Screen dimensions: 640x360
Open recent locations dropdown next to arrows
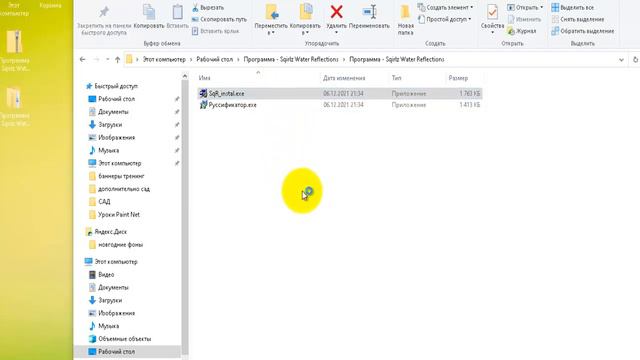coord(107,60)
